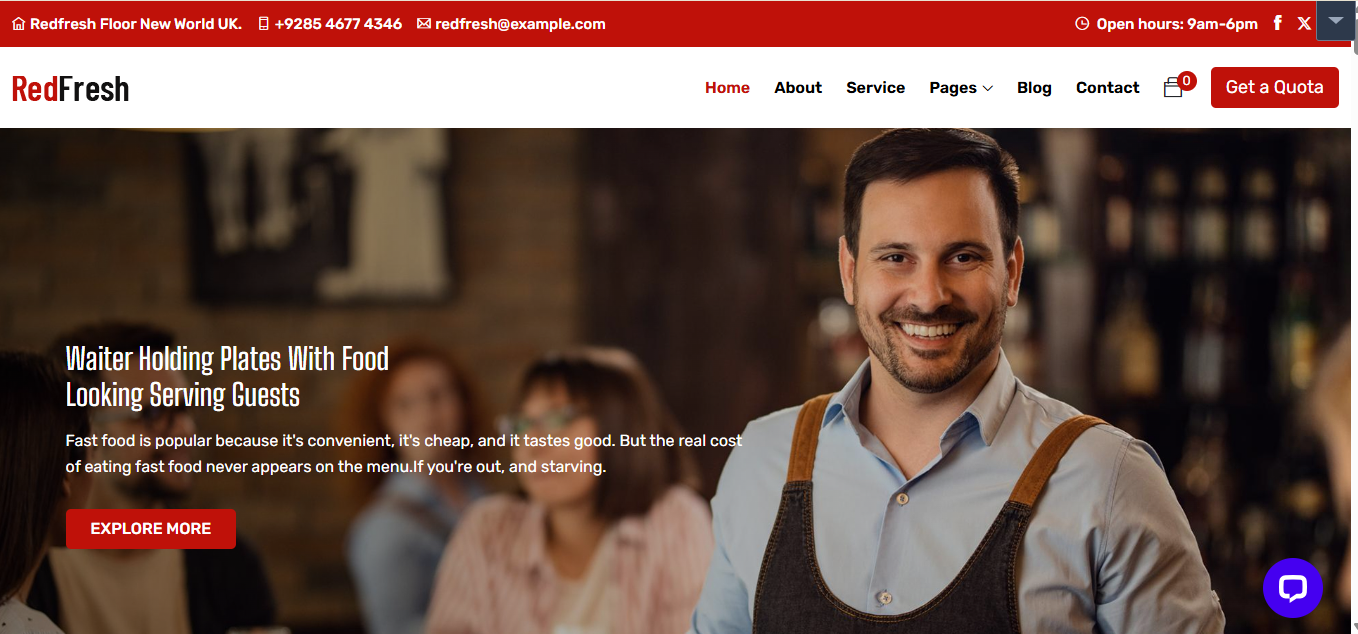The width and height of the screenshot is (1358, 634).
Task: Open the shopping cart icon
Action: (x=1173, y=88)
